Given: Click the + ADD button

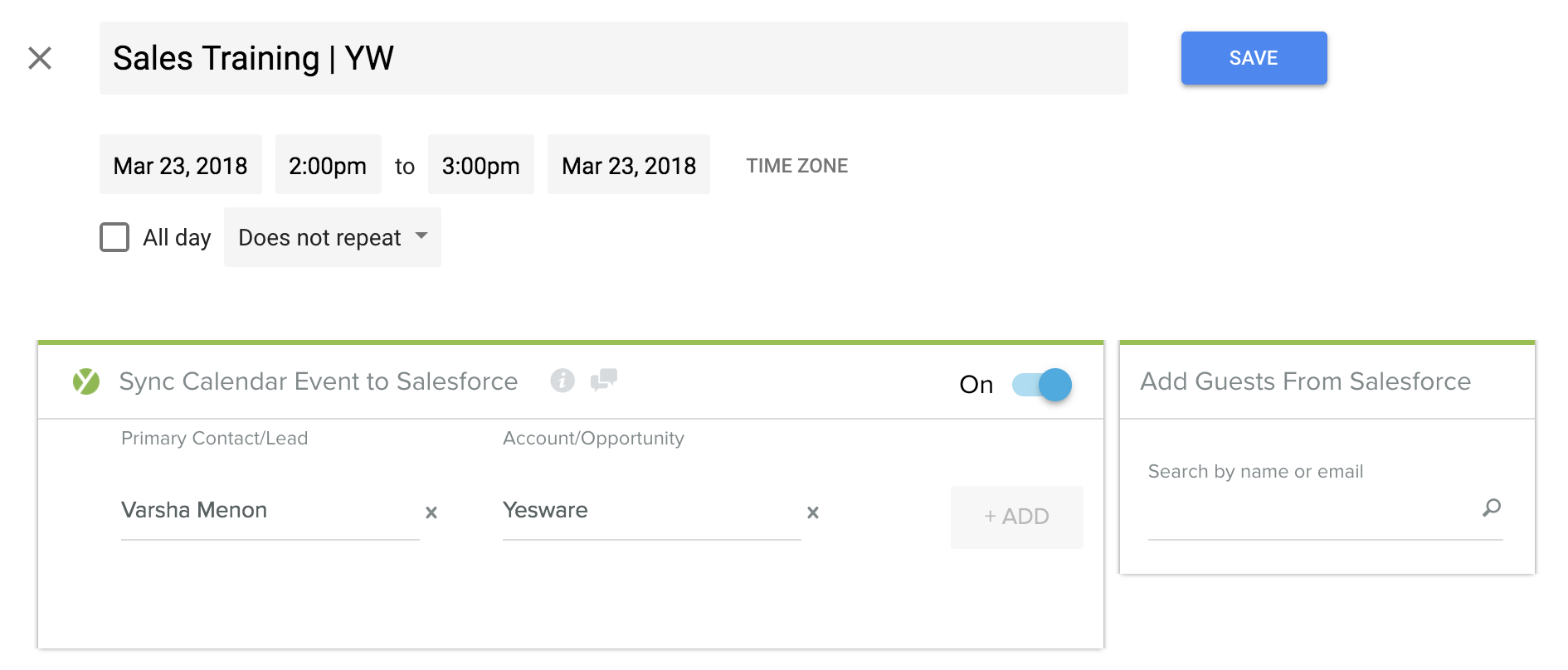Looking at the screenshot, I should tap(1016, 517).
